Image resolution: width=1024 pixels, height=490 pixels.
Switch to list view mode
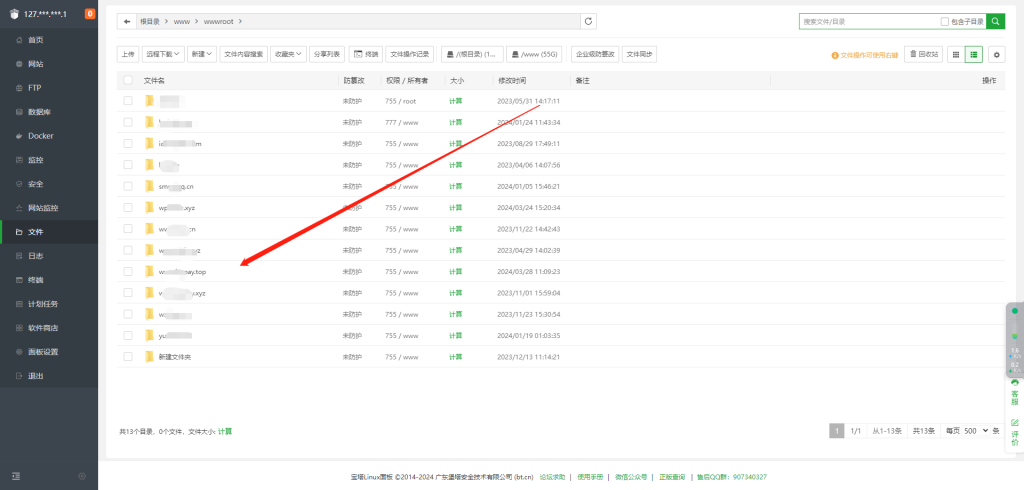(974, 55)
